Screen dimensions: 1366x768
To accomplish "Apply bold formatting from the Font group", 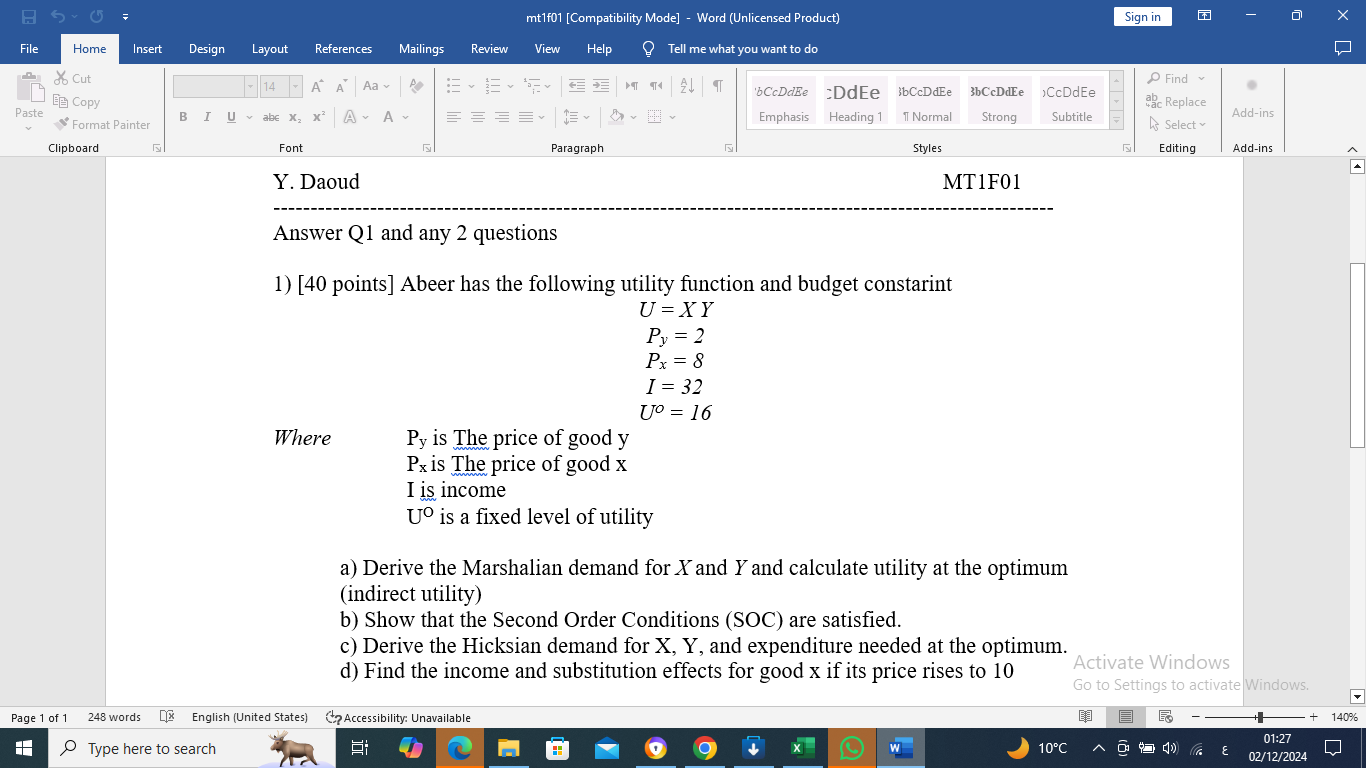I will tap(183, 117).
